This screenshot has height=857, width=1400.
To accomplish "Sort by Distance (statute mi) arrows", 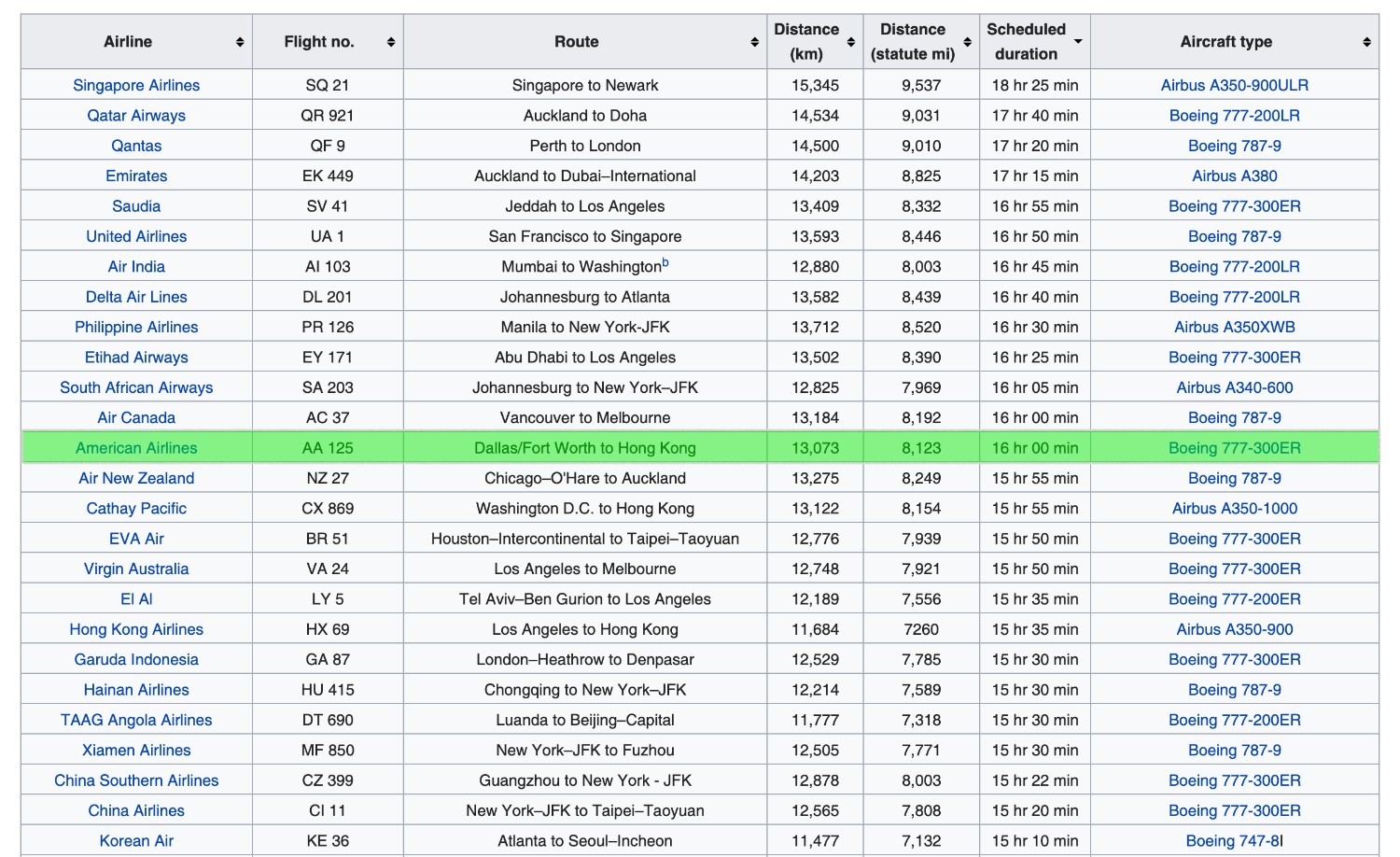I will (967, 42).
